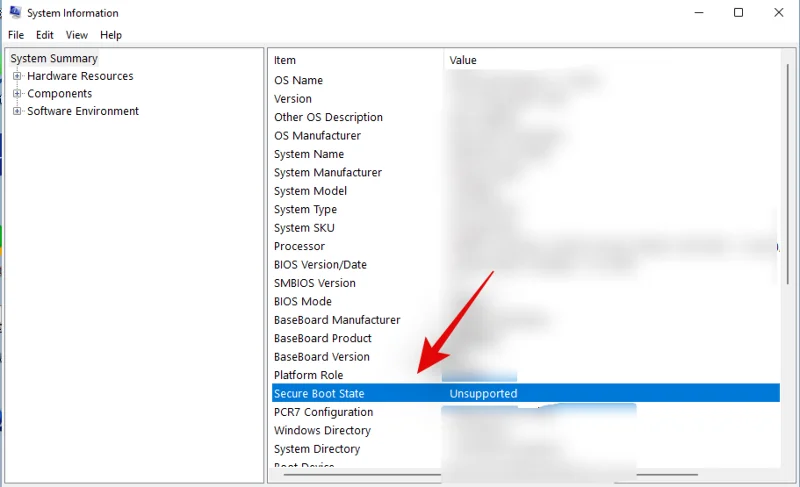Maximize the System Information window
Viewport: 800px width, 487px height.
[738, 12]
